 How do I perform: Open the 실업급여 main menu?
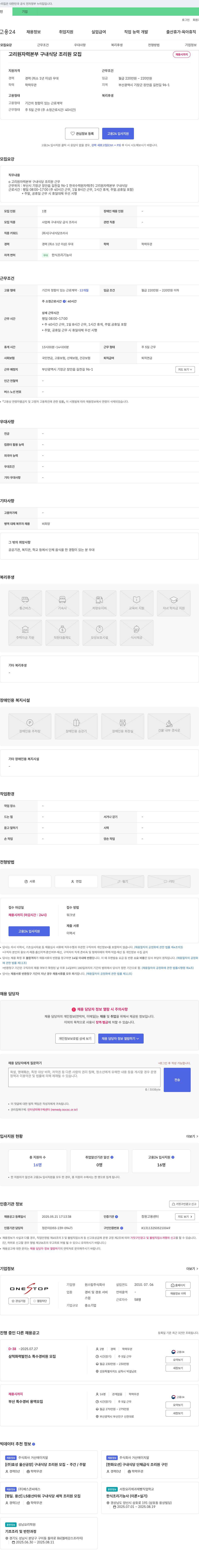[x=99, y=32]
